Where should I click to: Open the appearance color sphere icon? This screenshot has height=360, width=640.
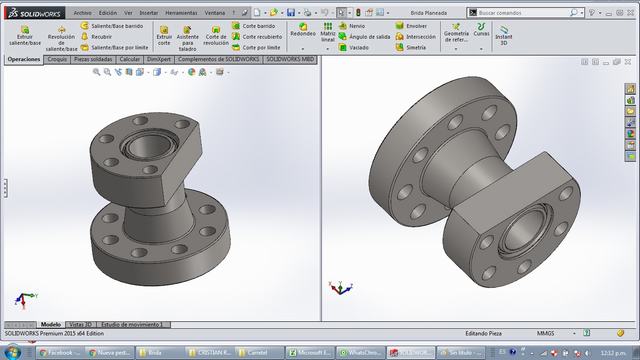tap(191, 72)
